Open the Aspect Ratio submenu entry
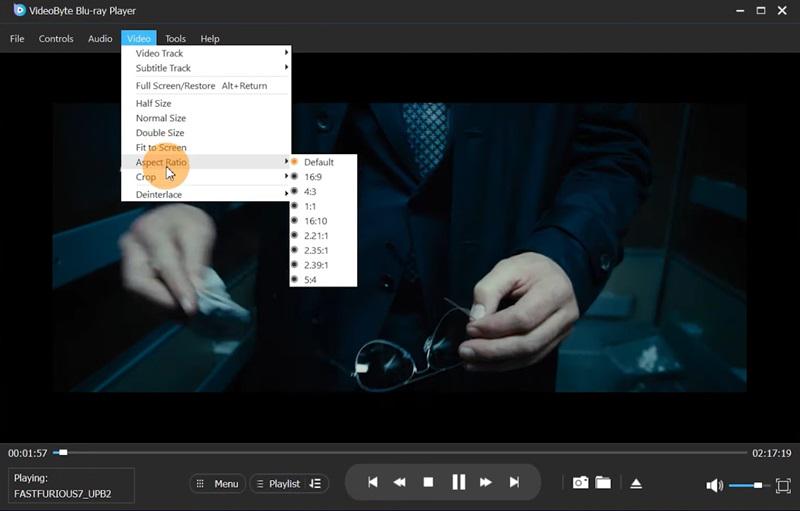Viewport: 800px width, 511px height. click(206, 162)
